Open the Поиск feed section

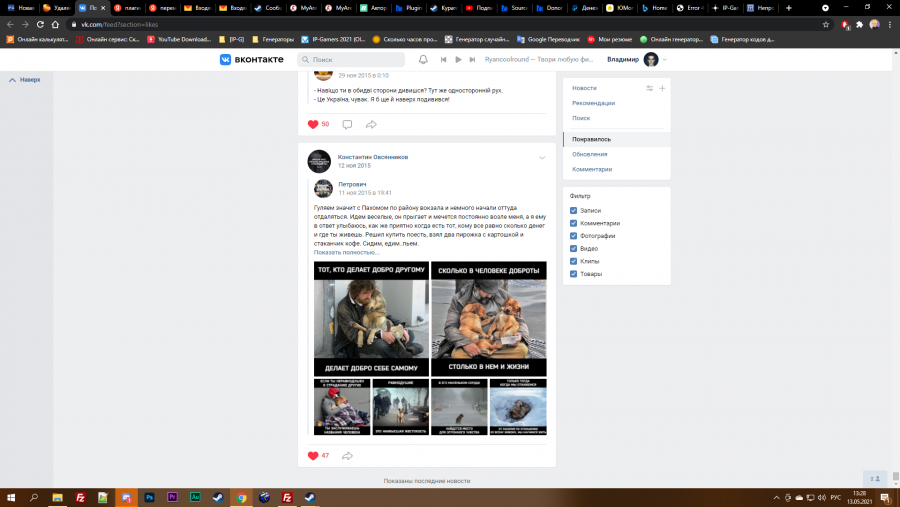[x=581, y=118]
